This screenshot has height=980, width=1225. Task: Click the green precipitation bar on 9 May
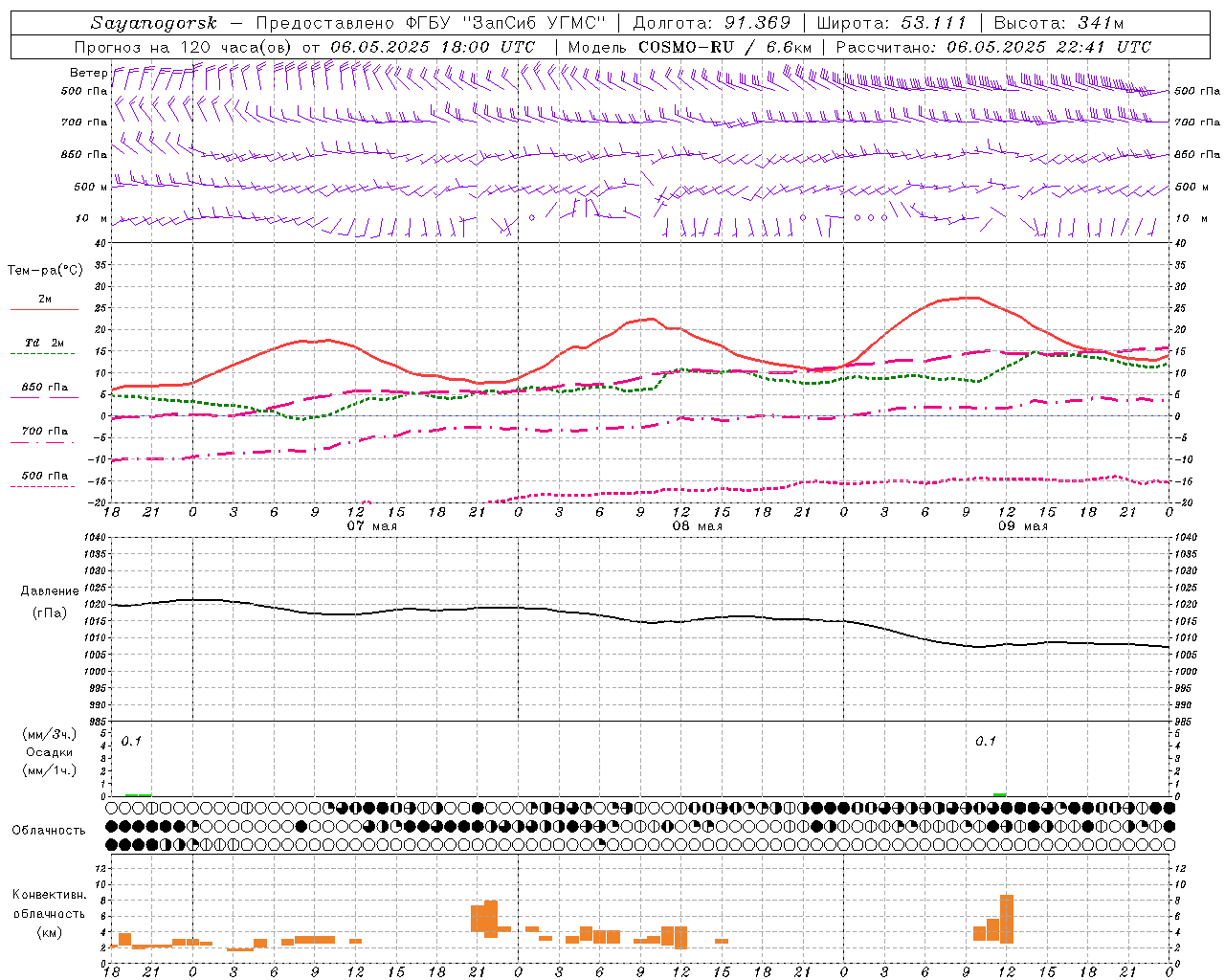click(999, 794)
